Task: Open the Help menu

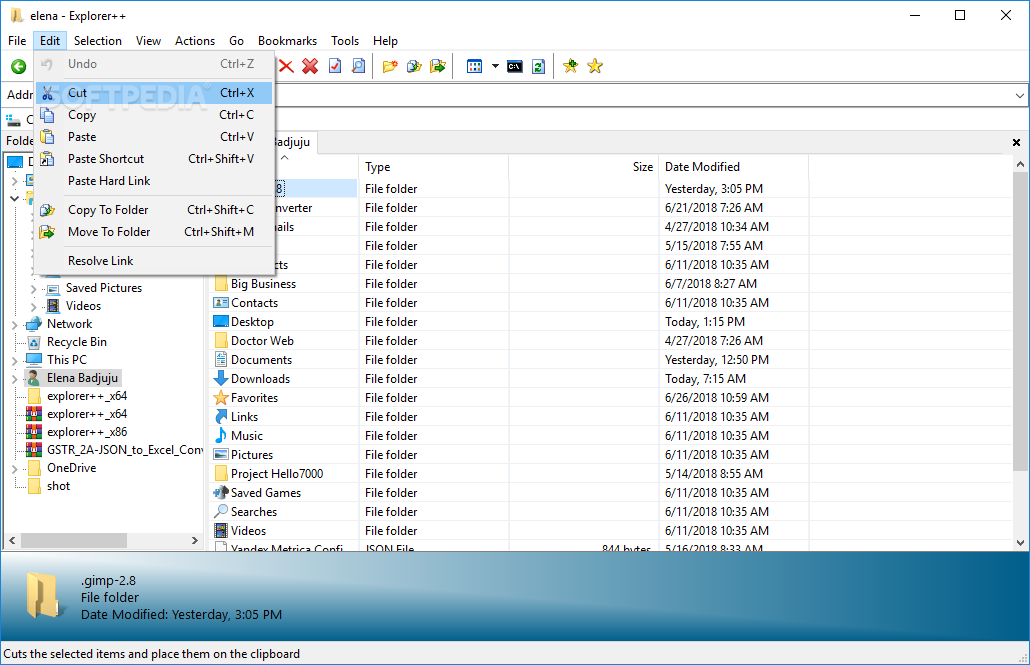Action: (x=385, y=41)
